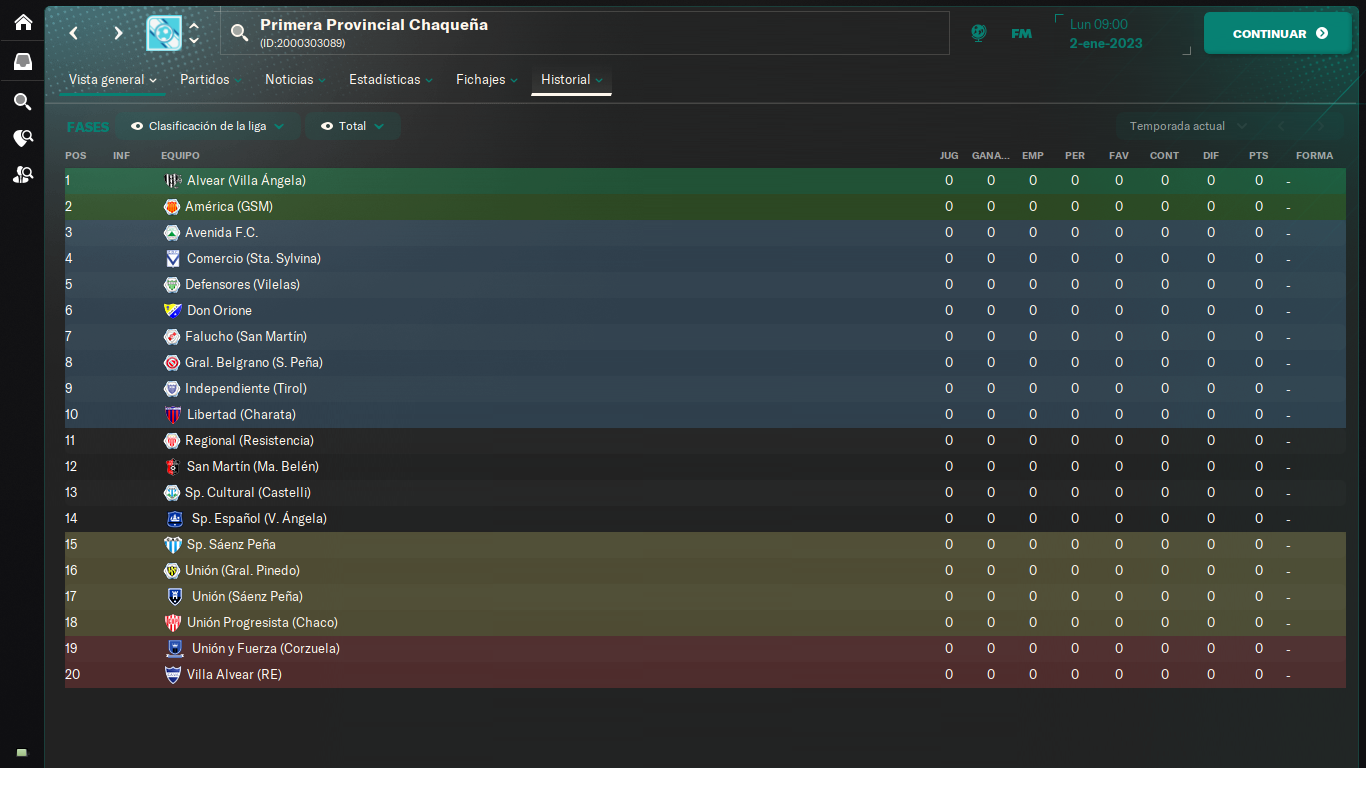
Task: Expand the Vista general tab menu
Action: pos(112,80)
